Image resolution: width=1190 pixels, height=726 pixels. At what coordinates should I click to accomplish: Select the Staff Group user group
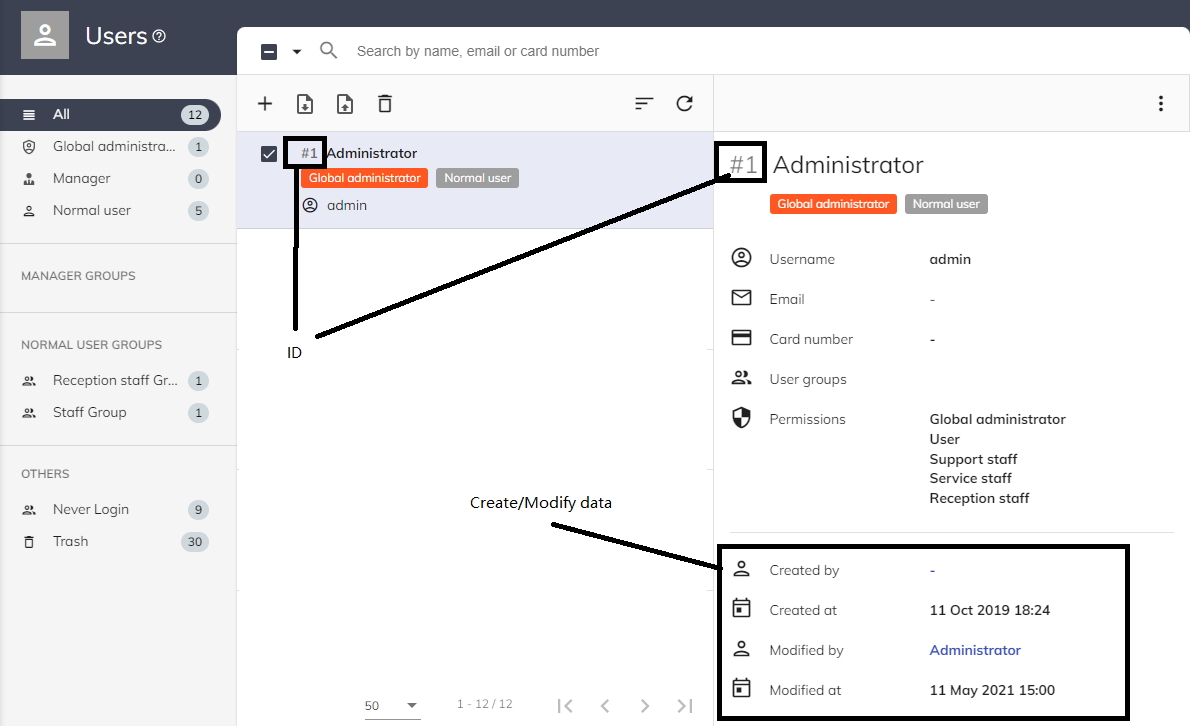click(90, 413)
